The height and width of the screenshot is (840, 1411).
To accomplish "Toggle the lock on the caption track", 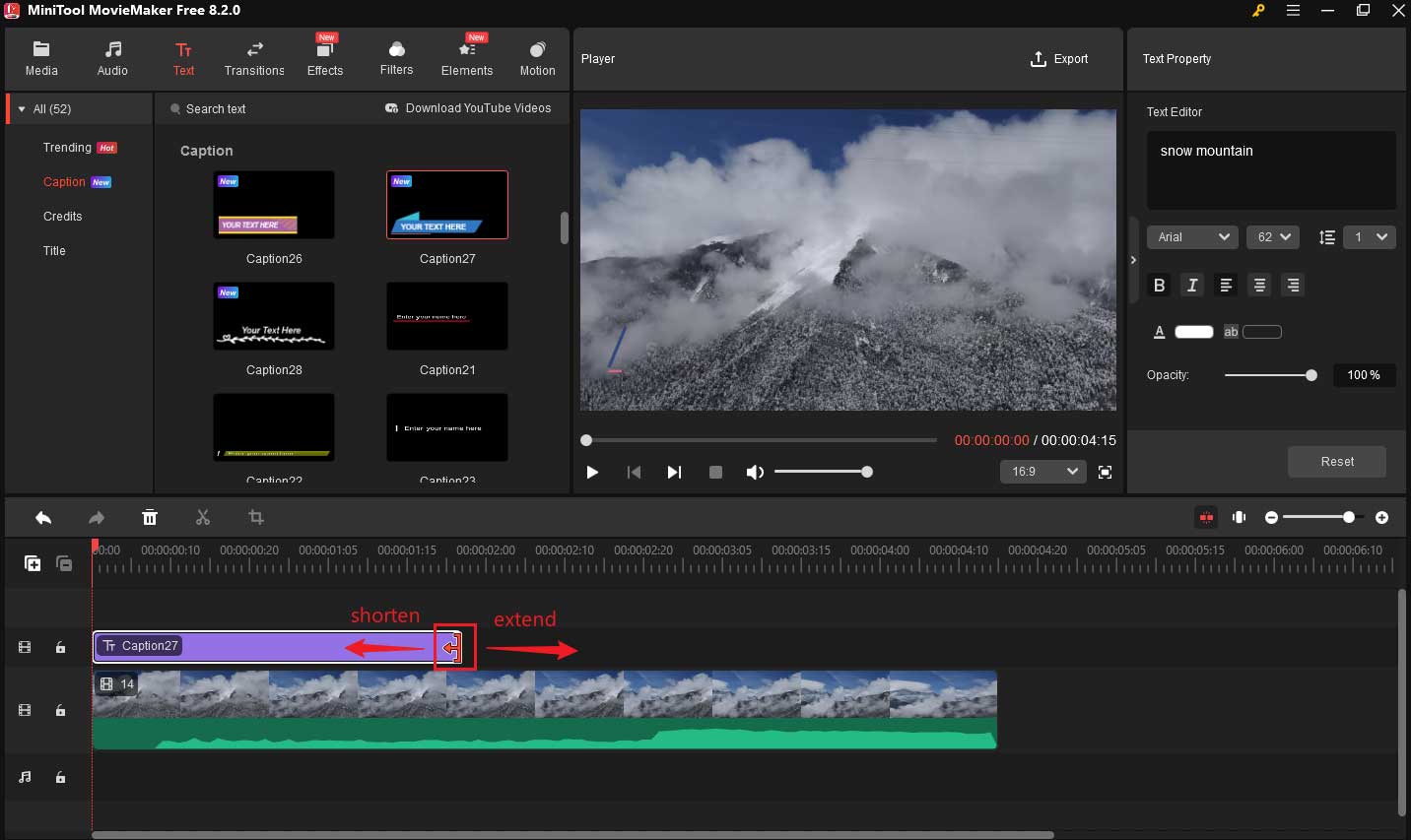I will pyautogui.click(x=60, y=647).
